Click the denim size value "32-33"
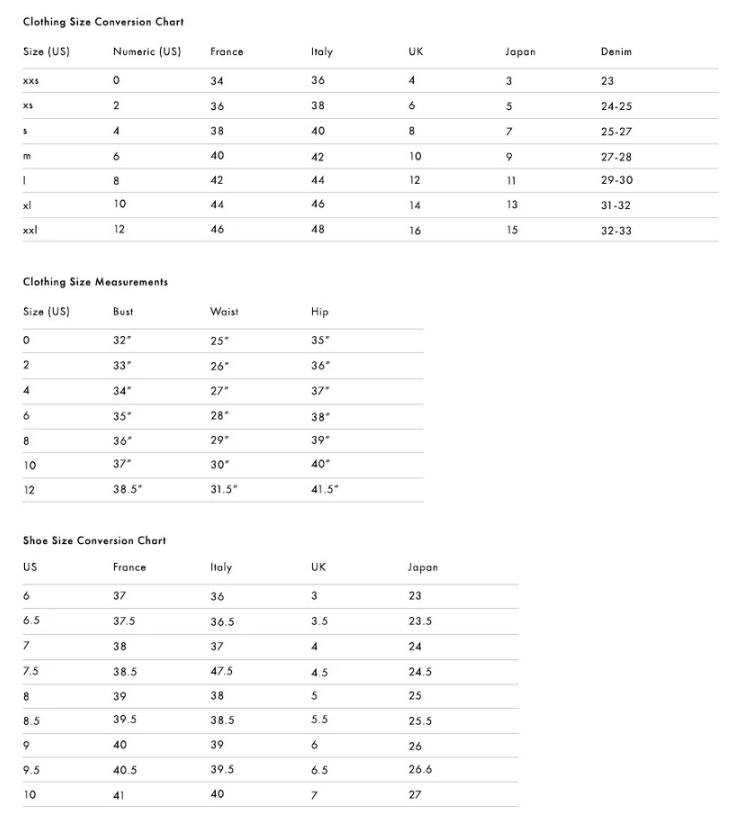739x828 pixels. (x=616, y=230)
